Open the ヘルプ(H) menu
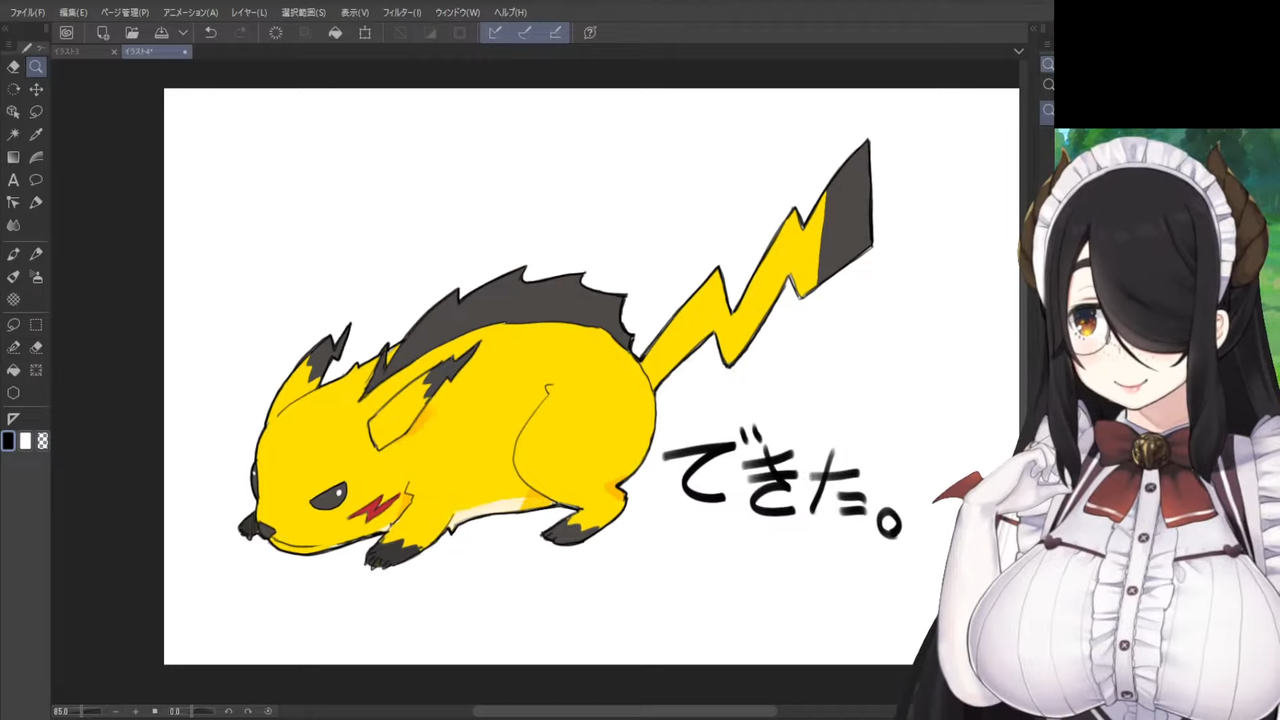 pos(510,12)
